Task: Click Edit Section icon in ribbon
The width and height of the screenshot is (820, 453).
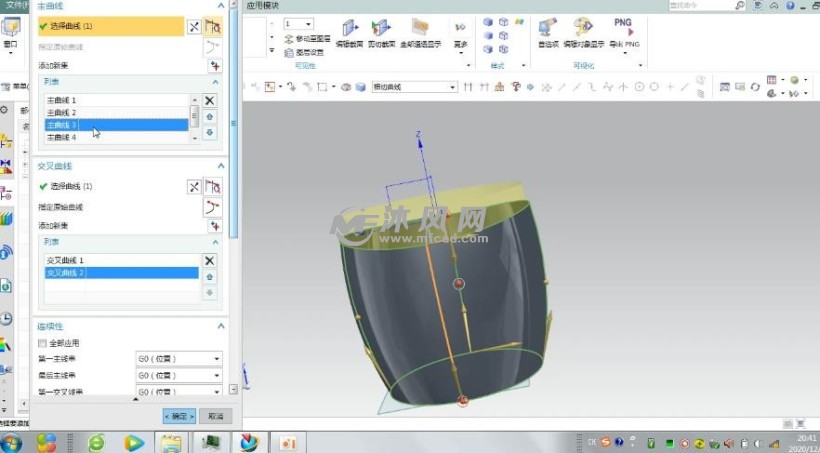Action: (350, 29)
